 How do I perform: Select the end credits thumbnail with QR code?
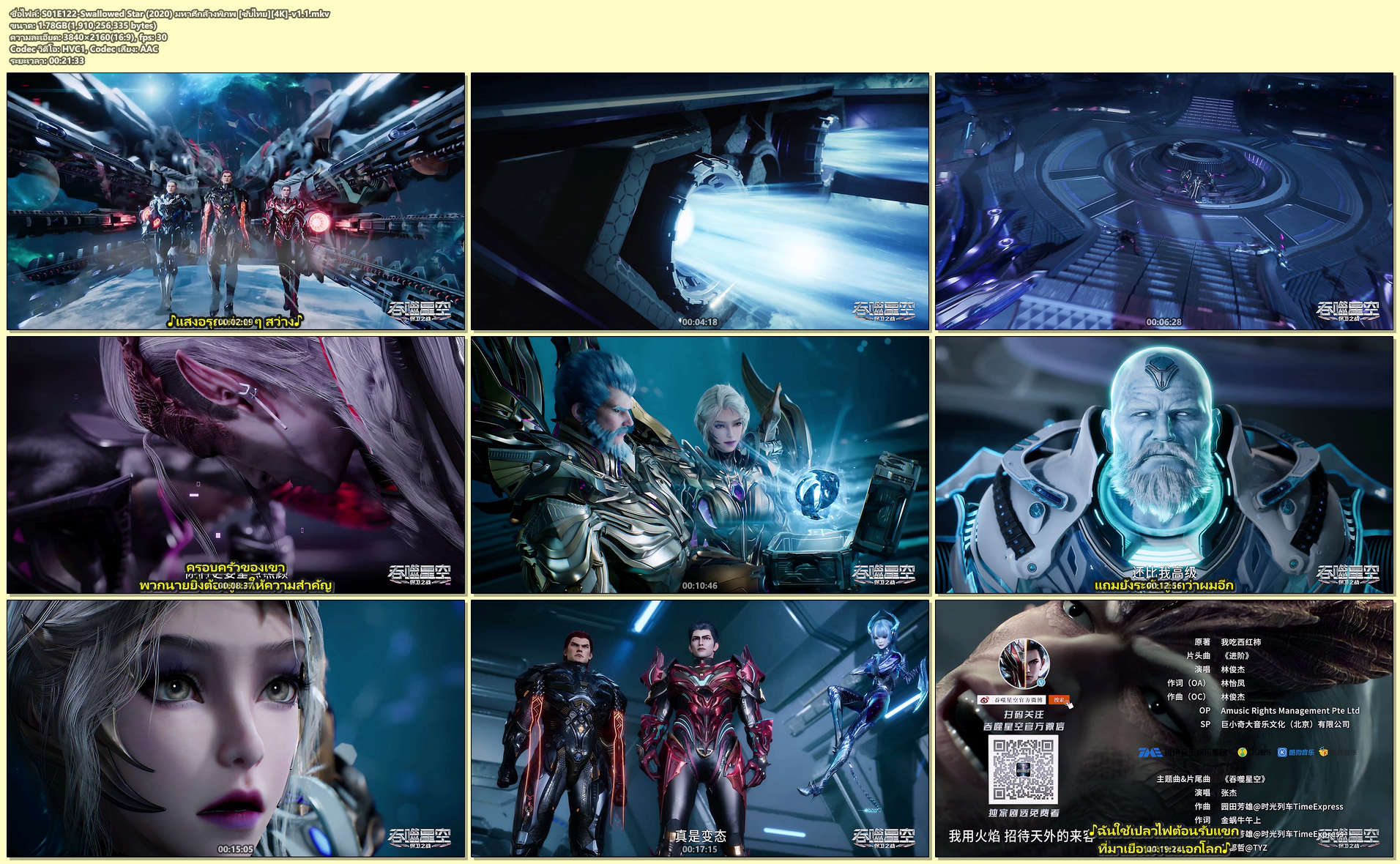pos(1163,729)
